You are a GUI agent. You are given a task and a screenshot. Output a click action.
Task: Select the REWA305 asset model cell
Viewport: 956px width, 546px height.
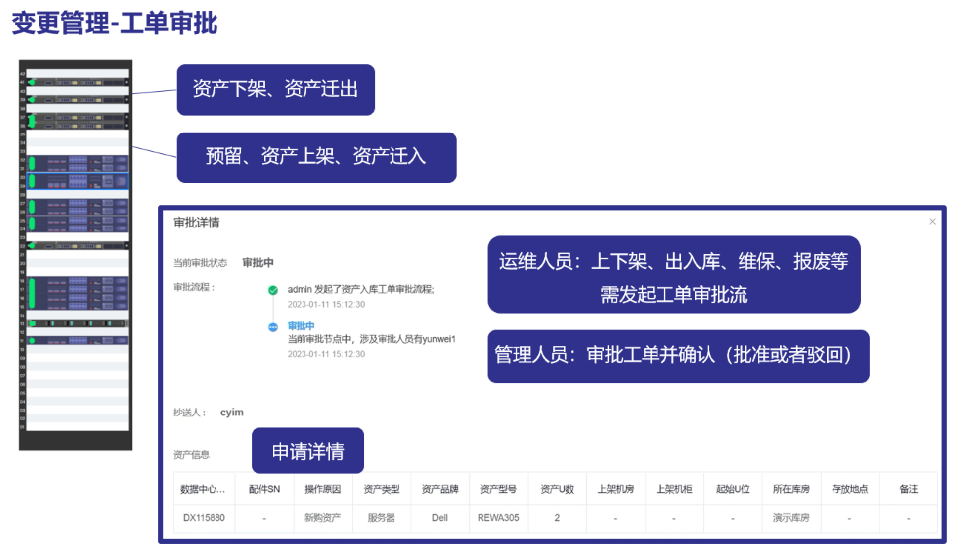coord(498,519)
